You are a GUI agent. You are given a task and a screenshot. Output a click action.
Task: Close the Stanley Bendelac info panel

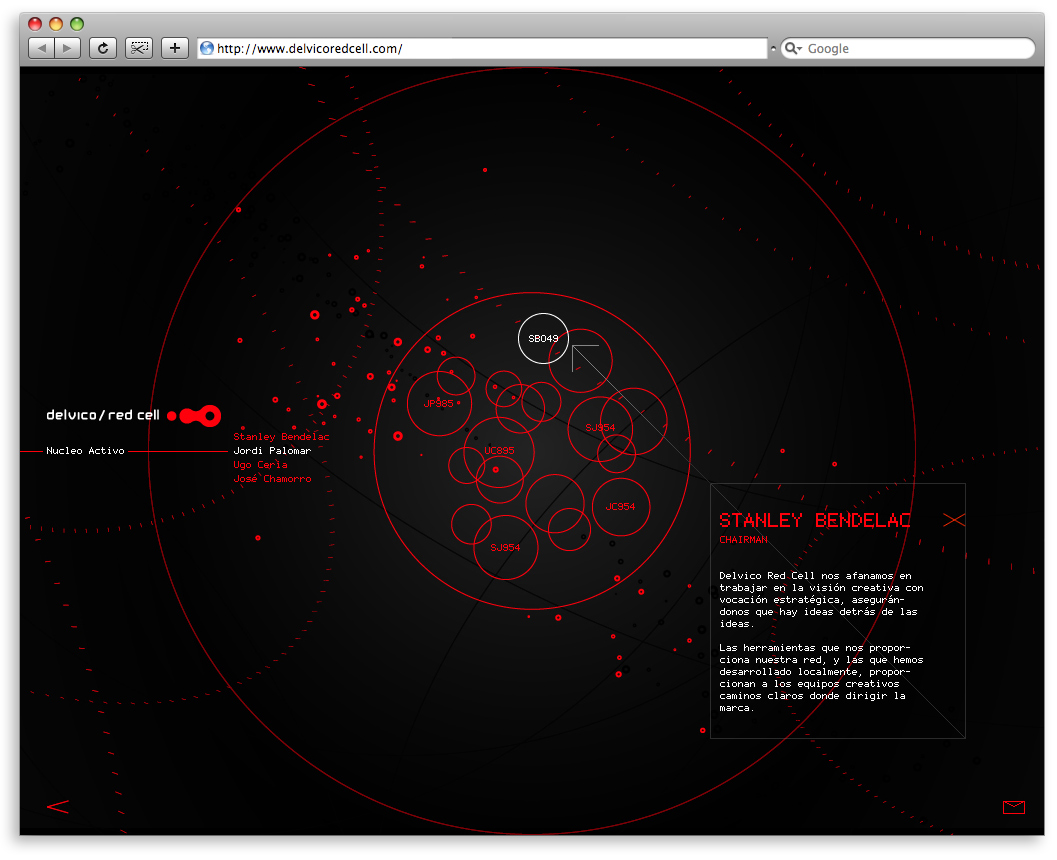[x=954, y=519]
